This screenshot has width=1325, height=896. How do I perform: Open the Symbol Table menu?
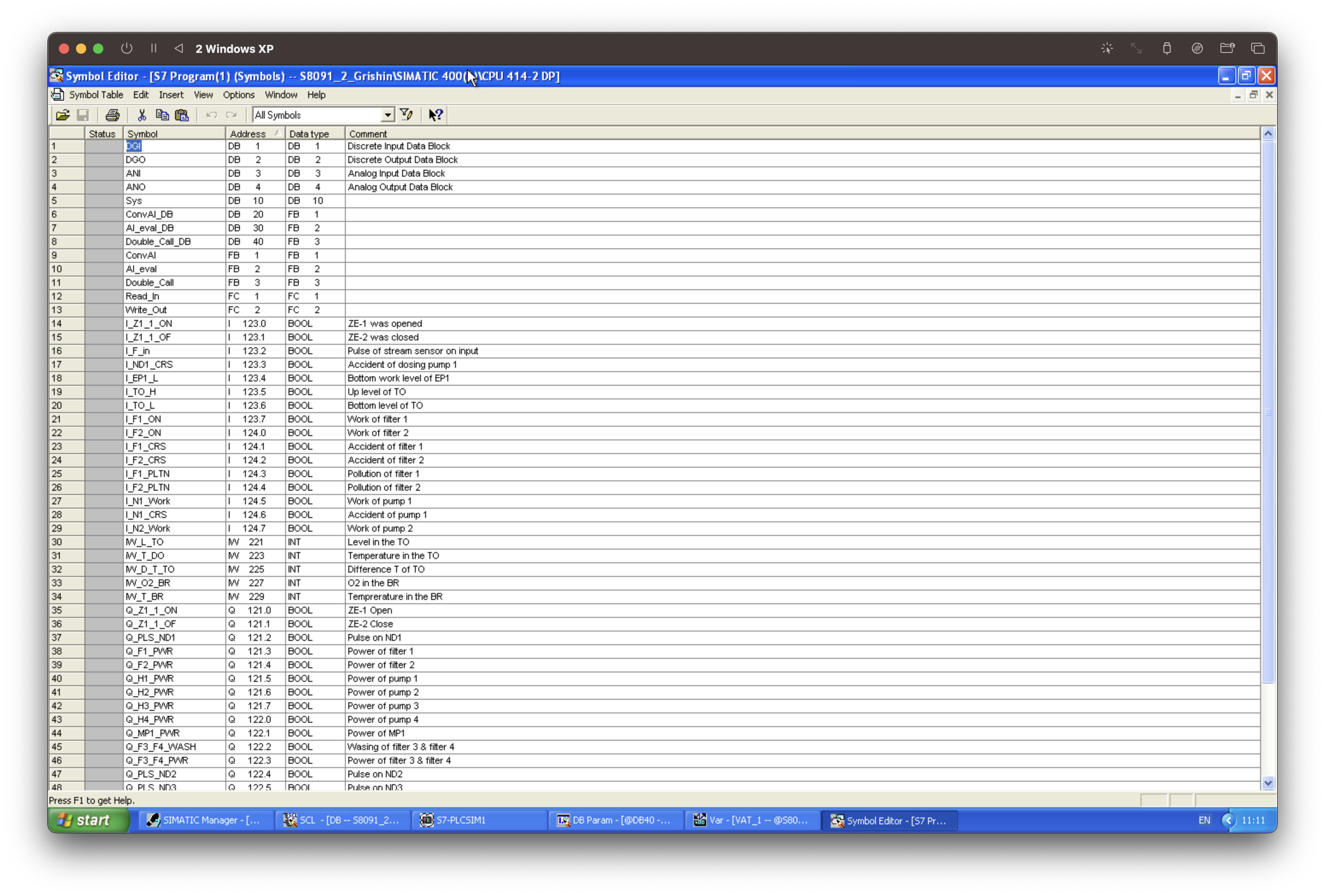(96, 95)
